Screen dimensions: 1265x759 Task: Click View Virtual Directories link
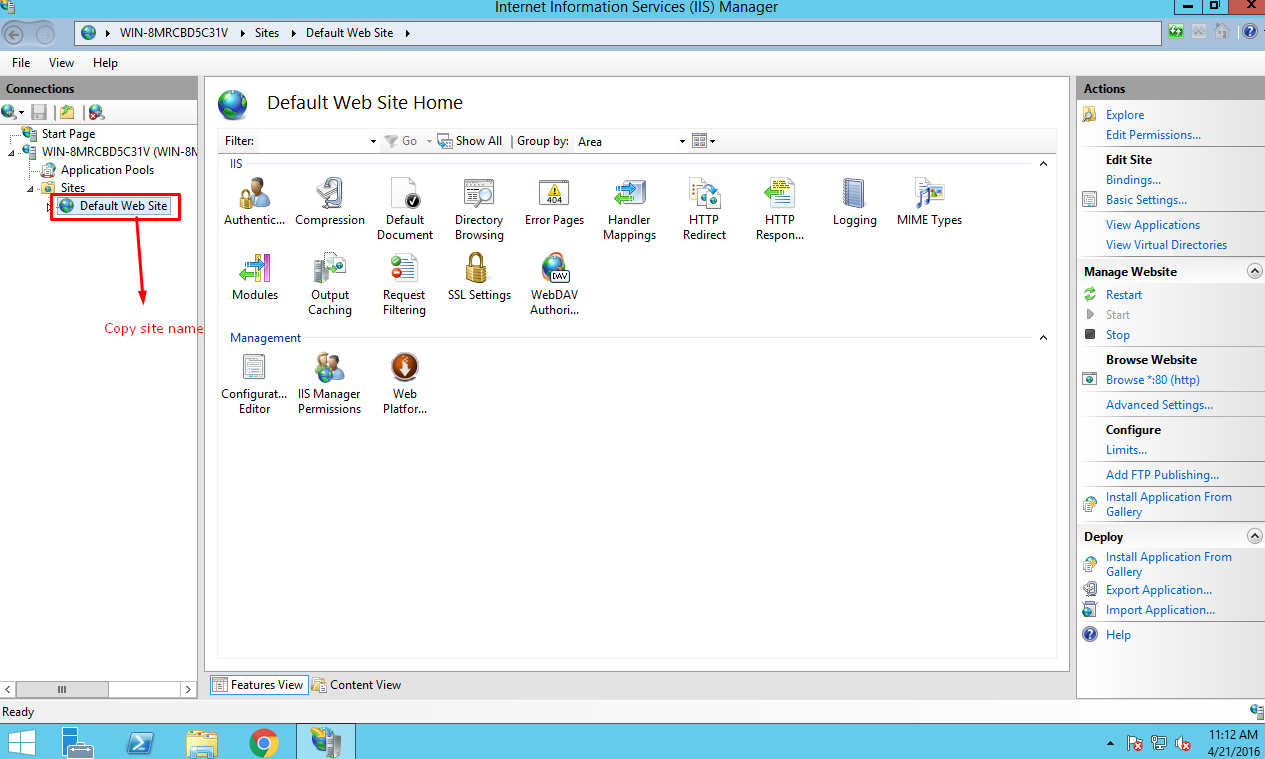tap(1166, 245)
